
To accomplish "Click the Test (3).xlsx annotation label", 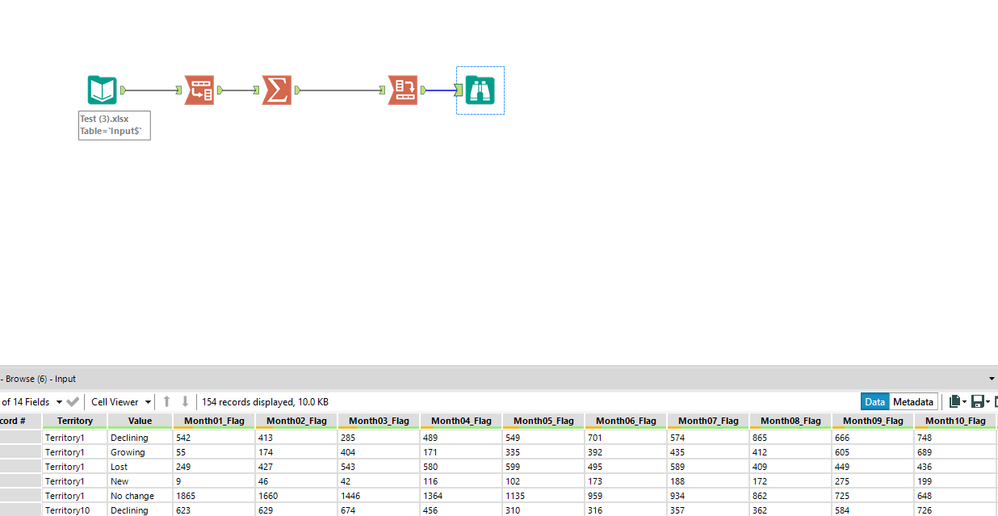I will tap(115, 125).
